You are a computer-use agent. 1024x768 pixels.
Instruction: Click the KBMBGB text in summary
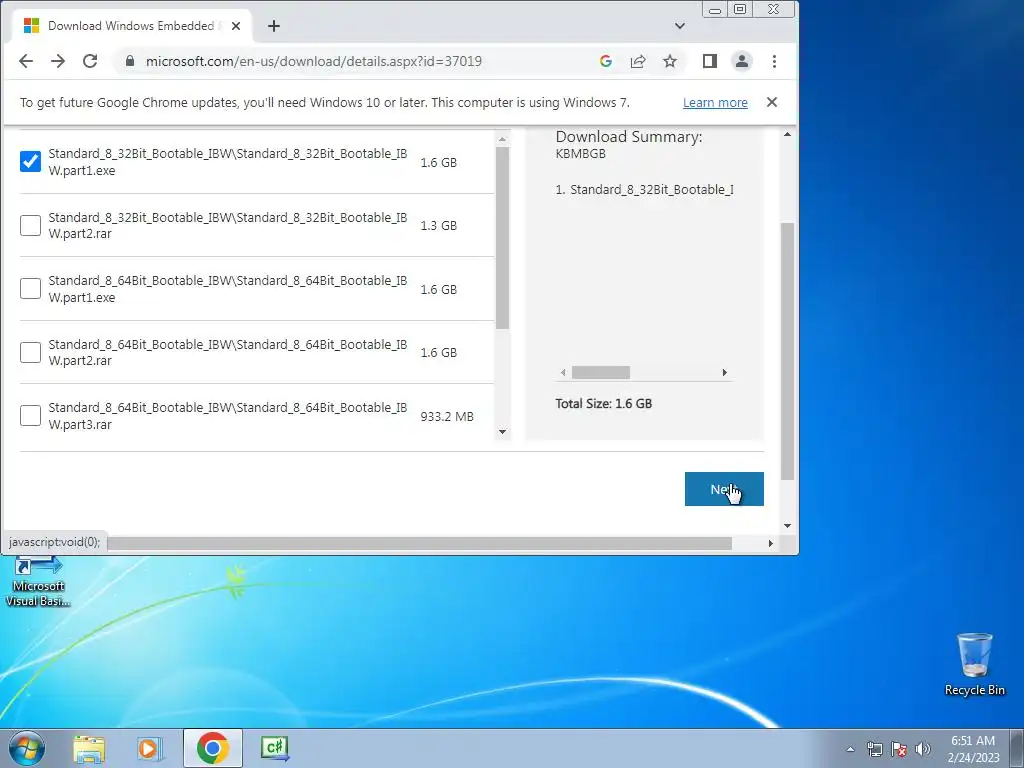tap(581, 154)
